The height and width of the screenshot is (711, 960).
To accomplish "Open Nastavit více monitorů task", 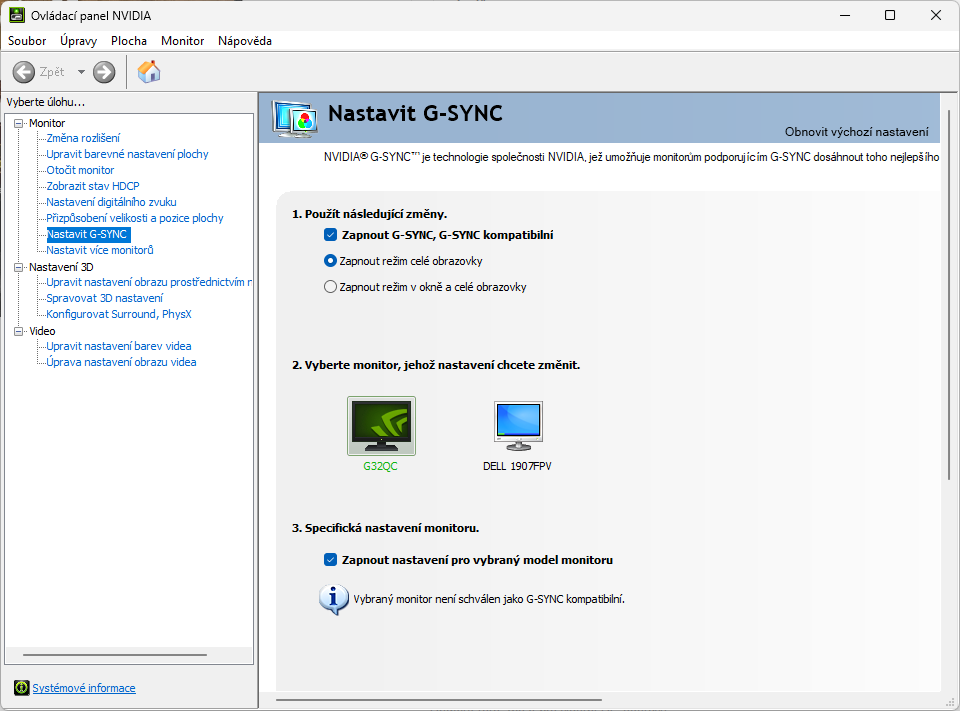I will point(100,250).
